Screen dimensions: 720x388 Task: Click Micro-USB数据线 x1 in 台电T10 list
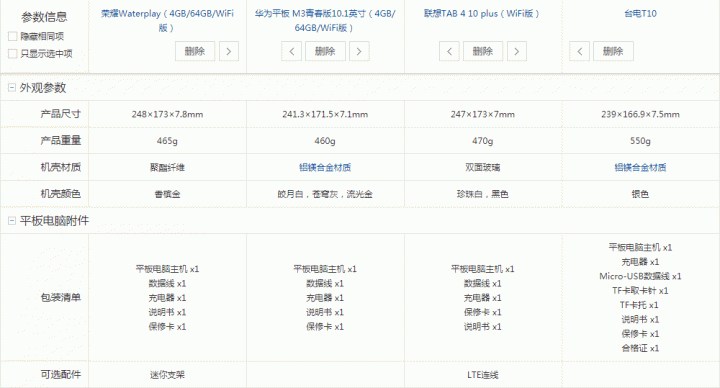click(640, 276)
